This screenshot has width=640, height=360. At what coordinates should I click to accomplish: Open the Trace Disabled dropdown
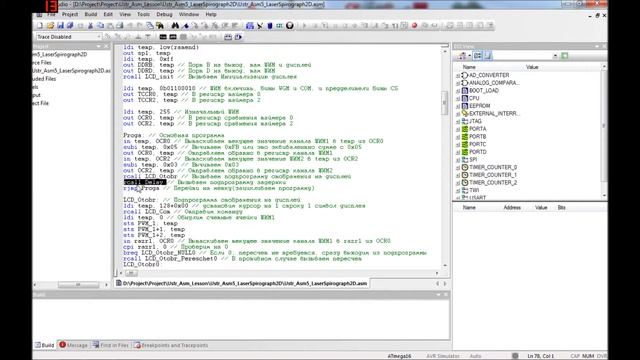tap(99, 37)
